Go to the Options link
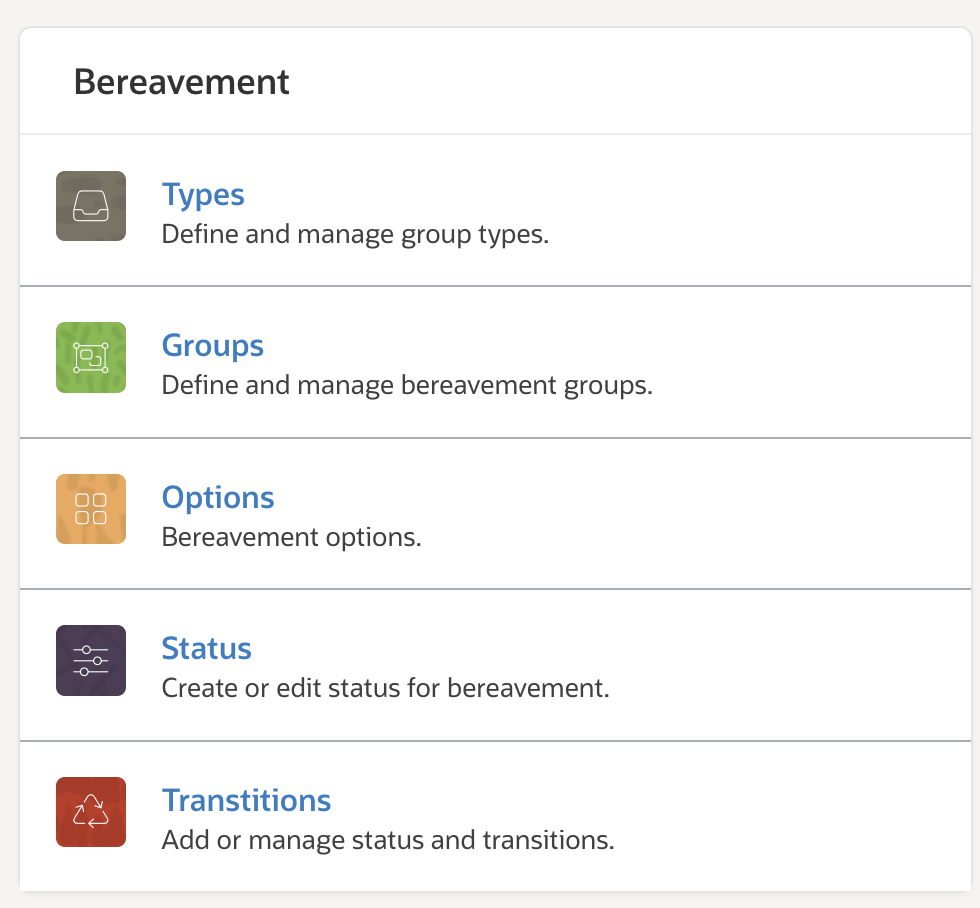This screenshot has width=980, height=908. tap(217, 497)
